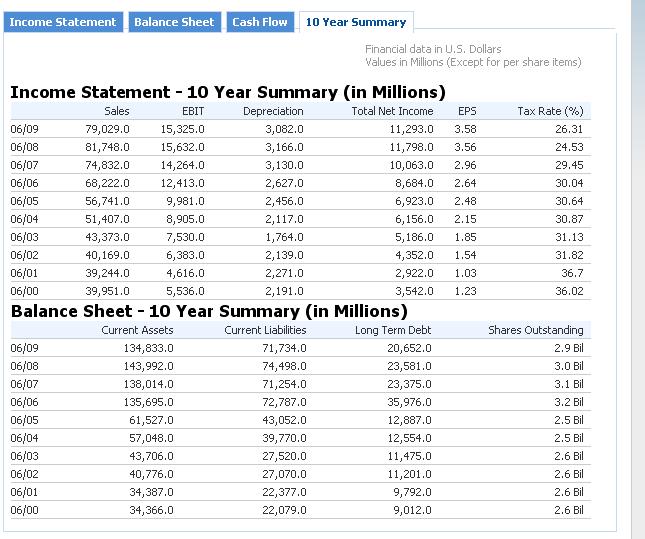This screenshot has height=539, width=645.
Task: Click the Sales column header
Action: pos(117,111)
